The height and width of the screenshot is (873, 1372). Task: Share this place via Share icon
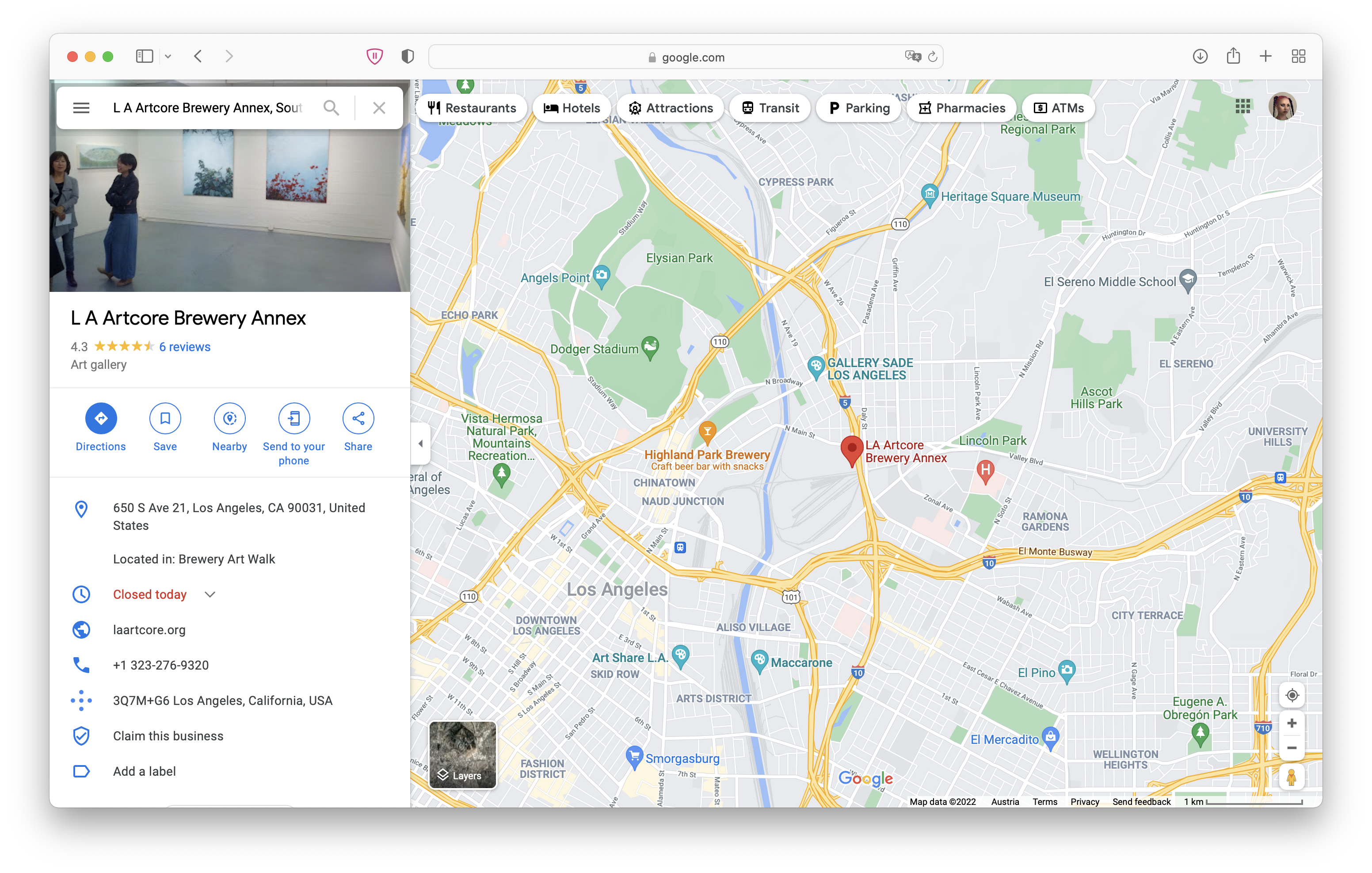coord(358,418)
